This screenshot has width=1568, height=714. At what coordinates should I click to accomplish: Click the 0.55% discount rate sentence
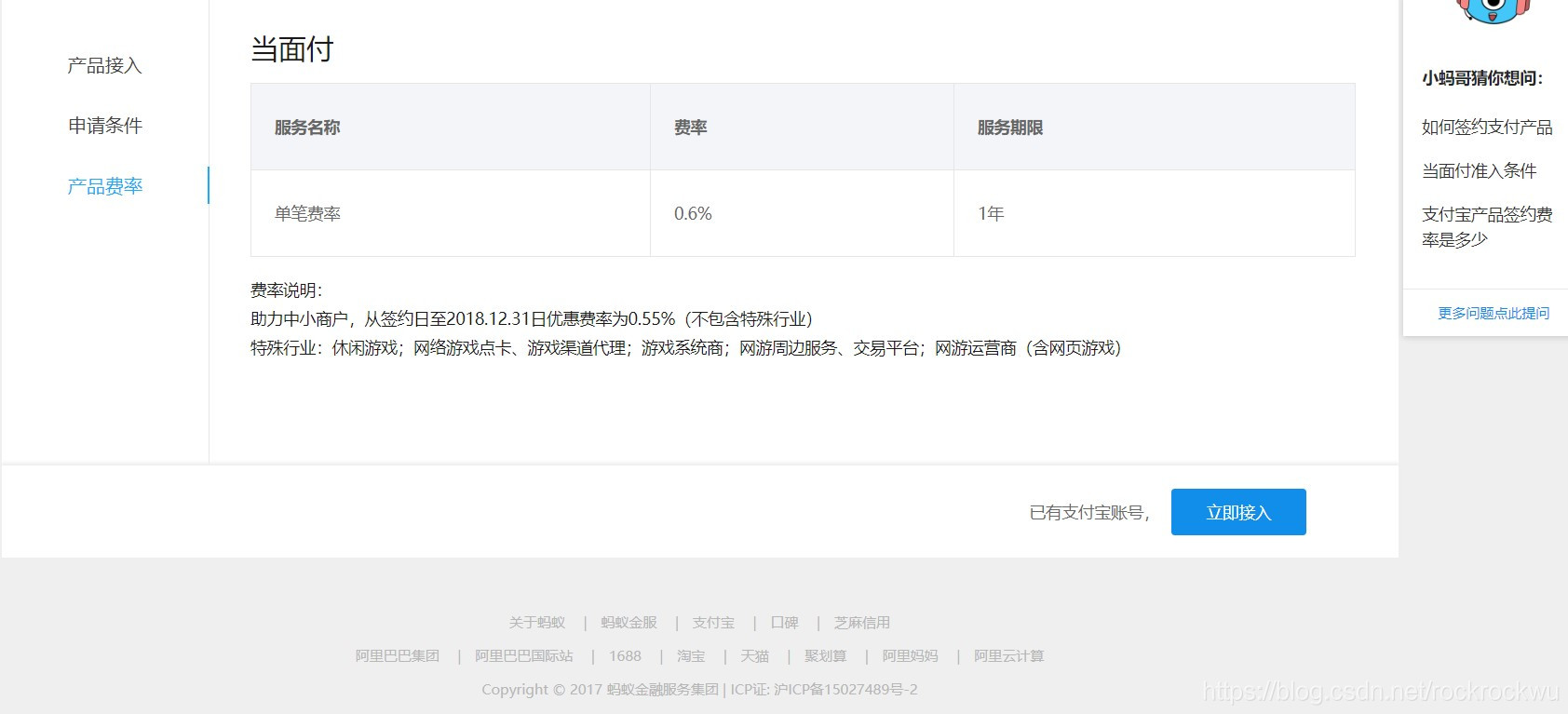coord(532,319)
